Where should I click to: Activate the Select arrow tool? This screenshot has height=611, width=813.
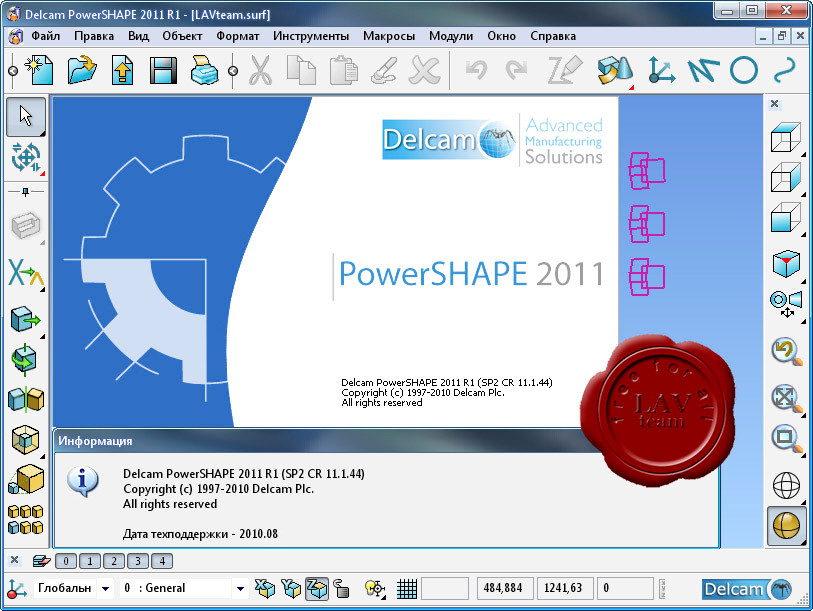(x=25, y=116)
